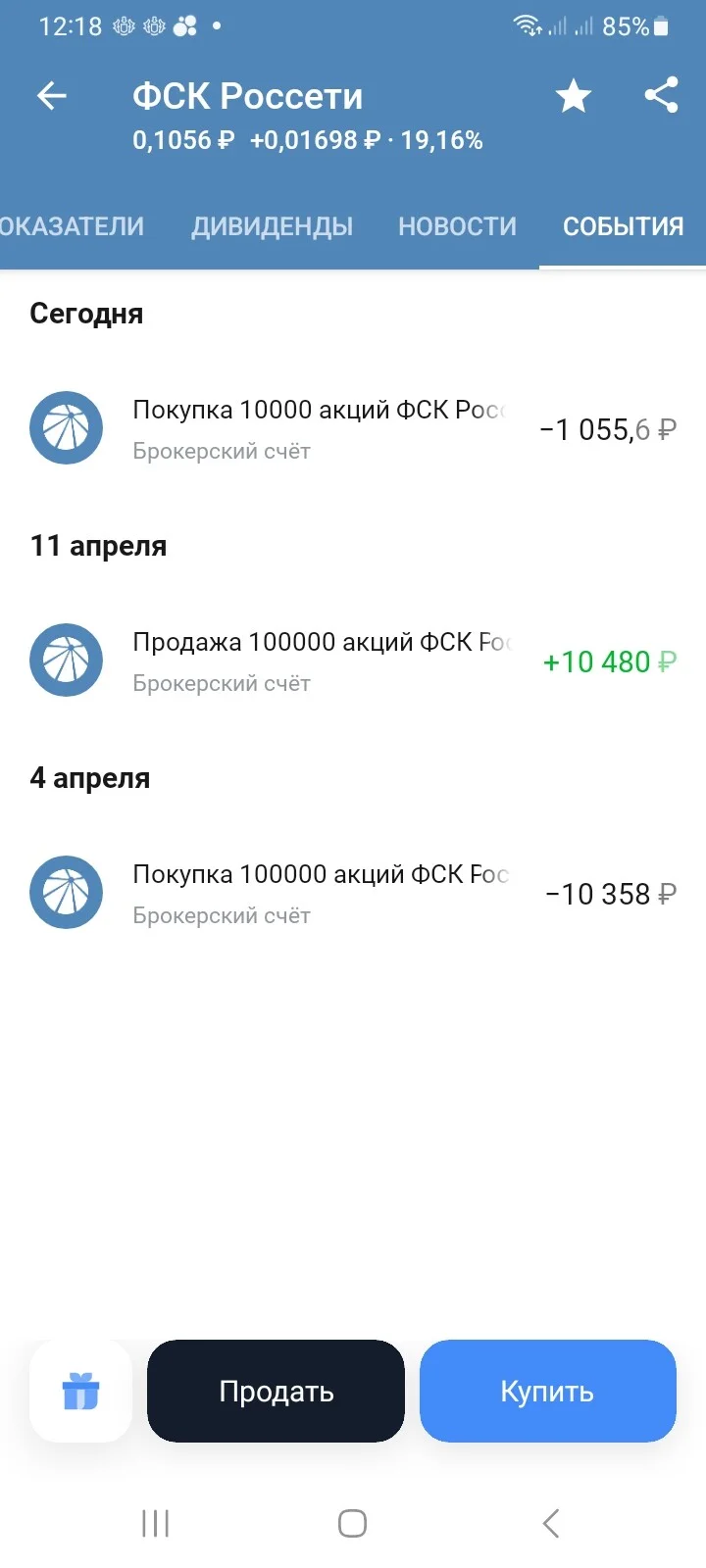This screenshot has height=1568, width=706.
Task: Tap the Продать button
Action: click(276, 1391)
